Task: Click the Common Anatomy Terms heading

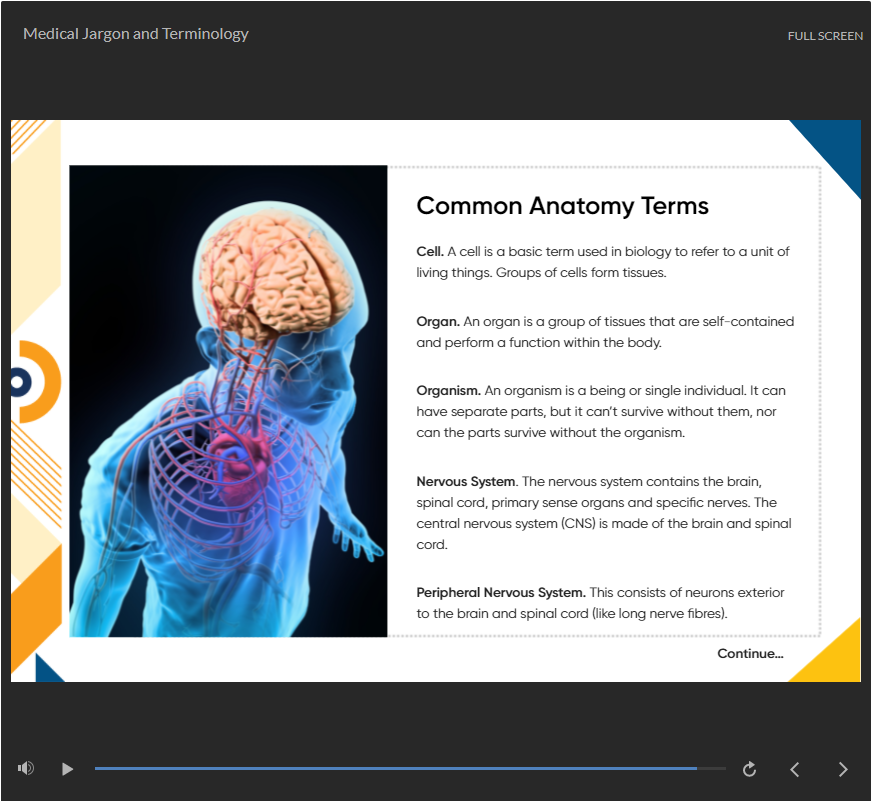Action: (x=562, y=206)
